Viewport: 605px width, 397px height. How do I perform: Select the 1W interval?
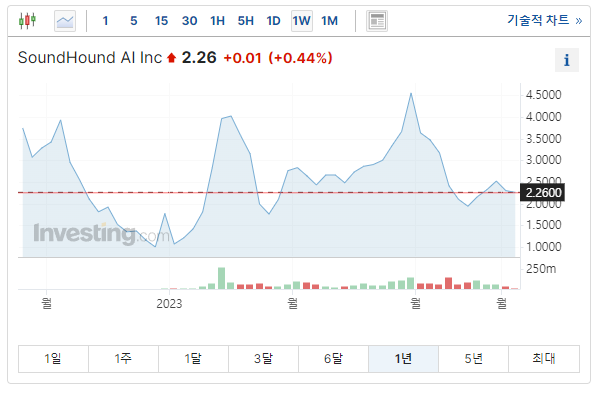pyautogui.click(x=301, y=21)
